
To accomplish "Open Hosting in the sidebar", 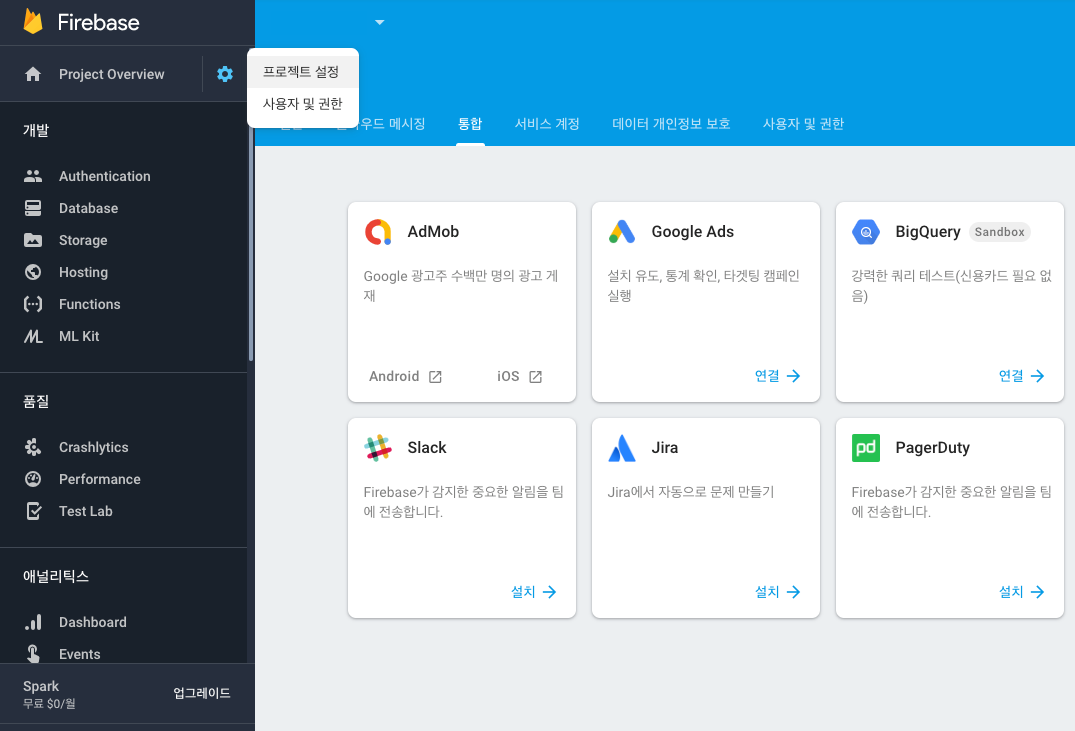I will [x=84, y=272].
